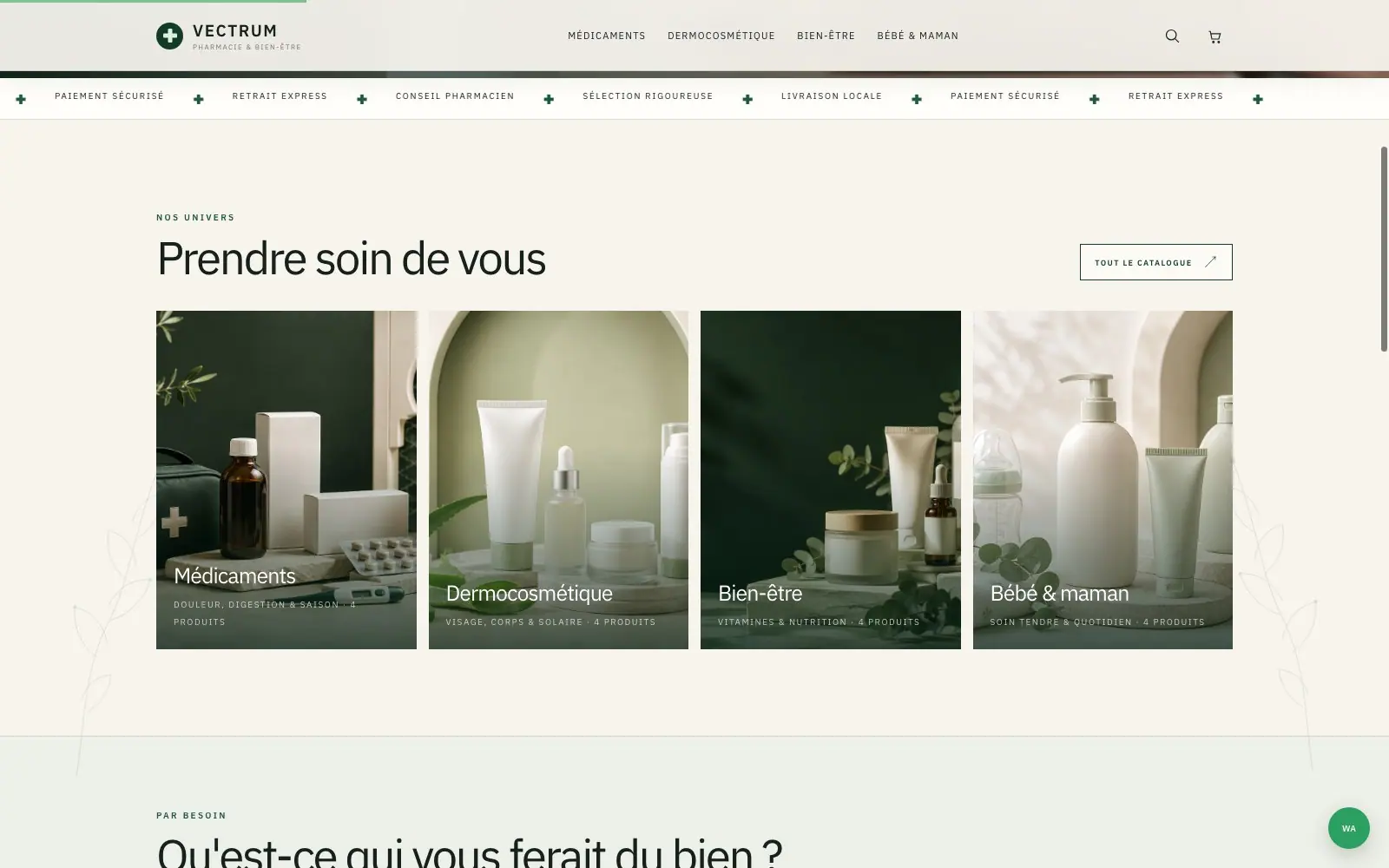Click the Pharmacie & Bien-être tagline
Image resolution: width=1389 pixels, height=868 pixels.
pos(247,47)
